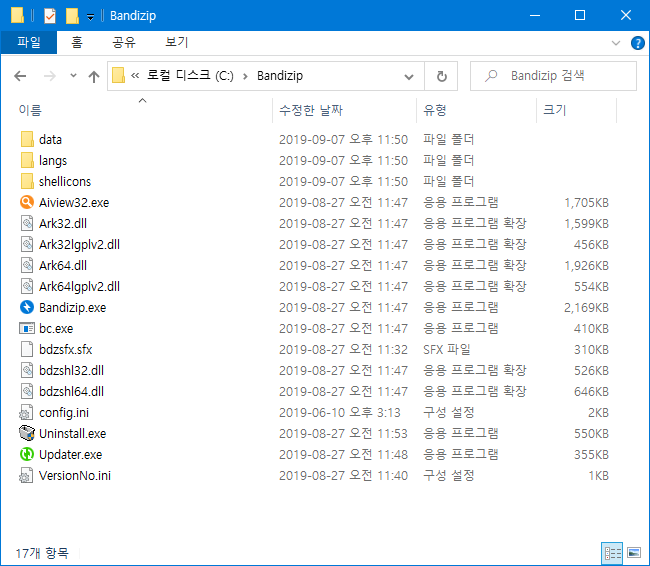Select the VersionNo.ini file name

[75, 476]
